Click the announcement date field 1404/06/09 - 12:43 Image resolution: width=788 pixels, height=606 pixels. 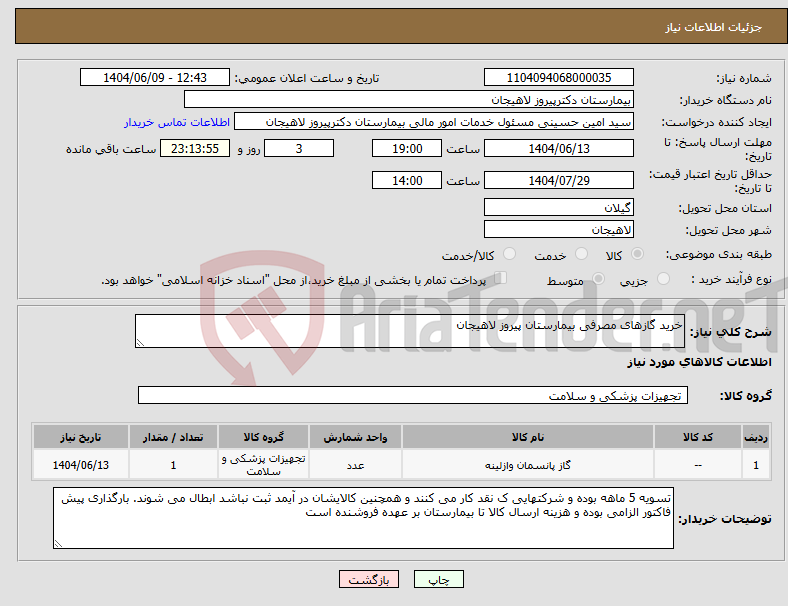click(x=155, y=77)
